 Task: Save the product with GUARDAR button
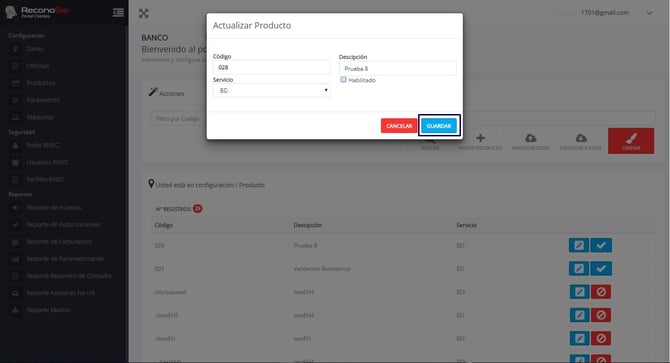coord(439,126)
